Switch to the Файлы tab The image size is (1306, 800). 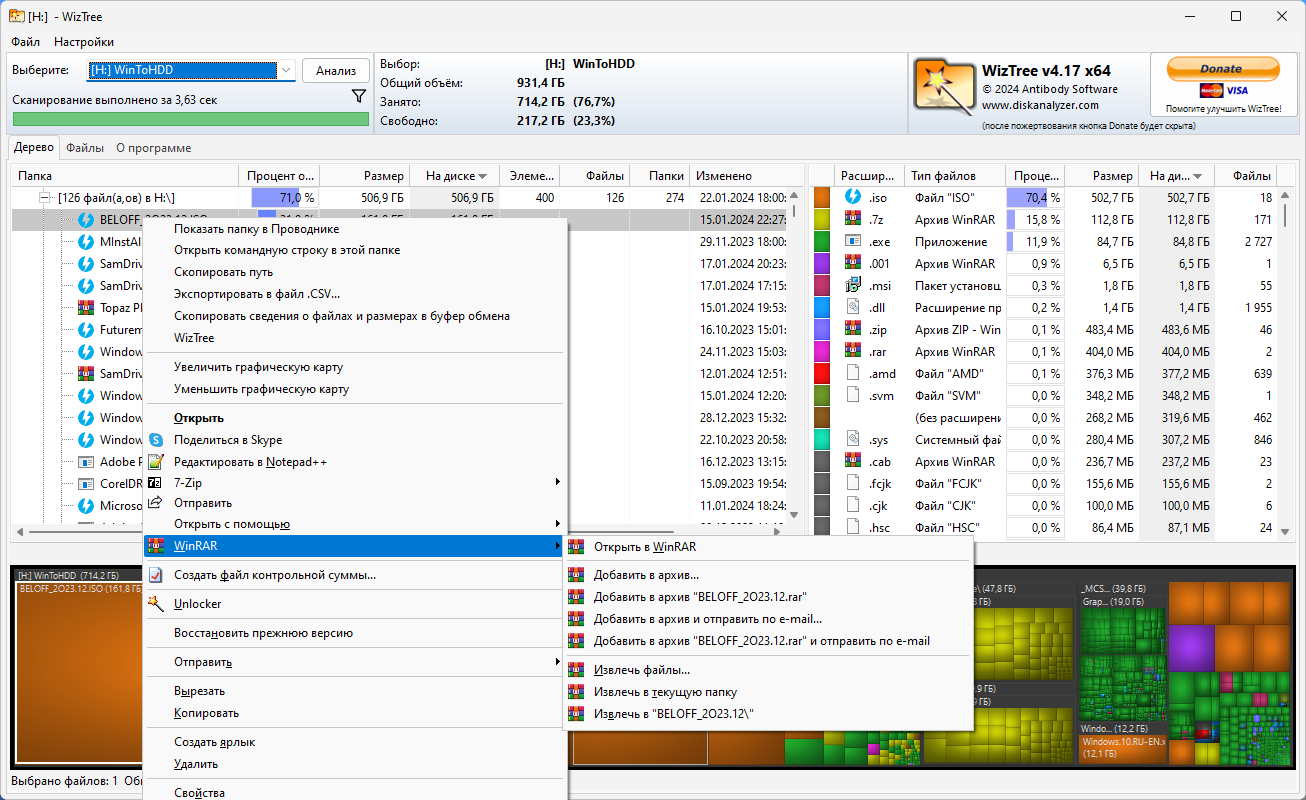pyautogui.click(x=85, y=148)
